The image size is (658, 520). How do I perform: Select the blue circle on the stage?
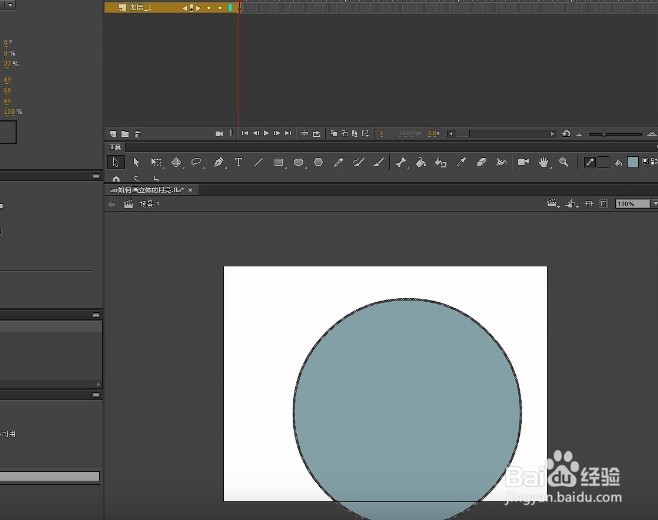[x=407, y=409]
